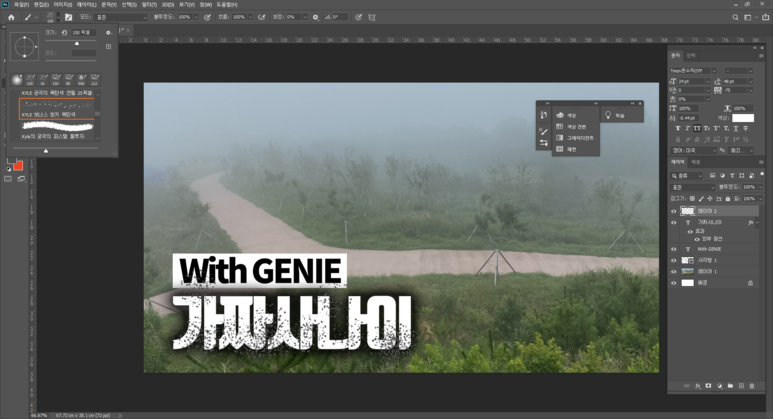Toggle pressure for size icon

[x=358, y=17]
